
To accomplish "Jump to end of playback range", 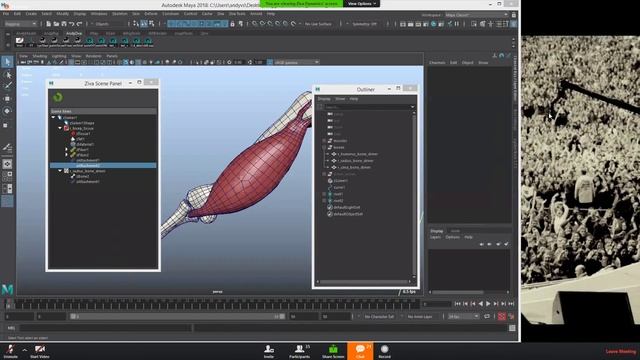I will pos(511,304).
